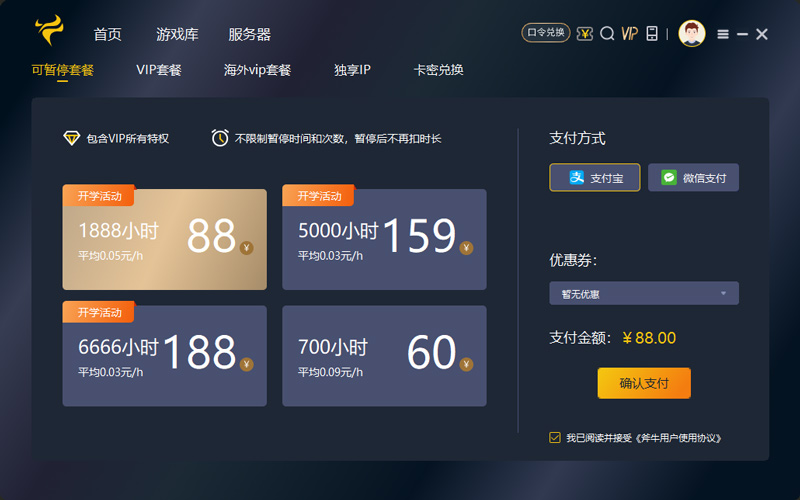Screen dimensions: 800x500
Task: Click 开学活动 badge on 5000小时 card
Action: click(x=319, y=196)
